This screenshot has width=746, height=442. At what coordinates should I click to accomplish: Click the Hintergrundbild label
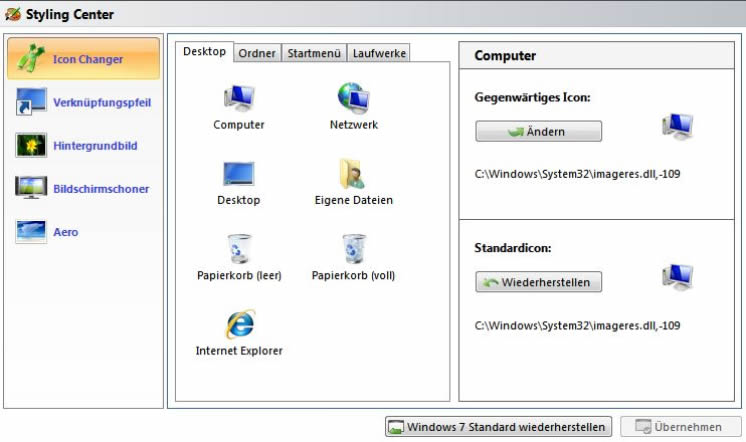click(x=95, y=146)
